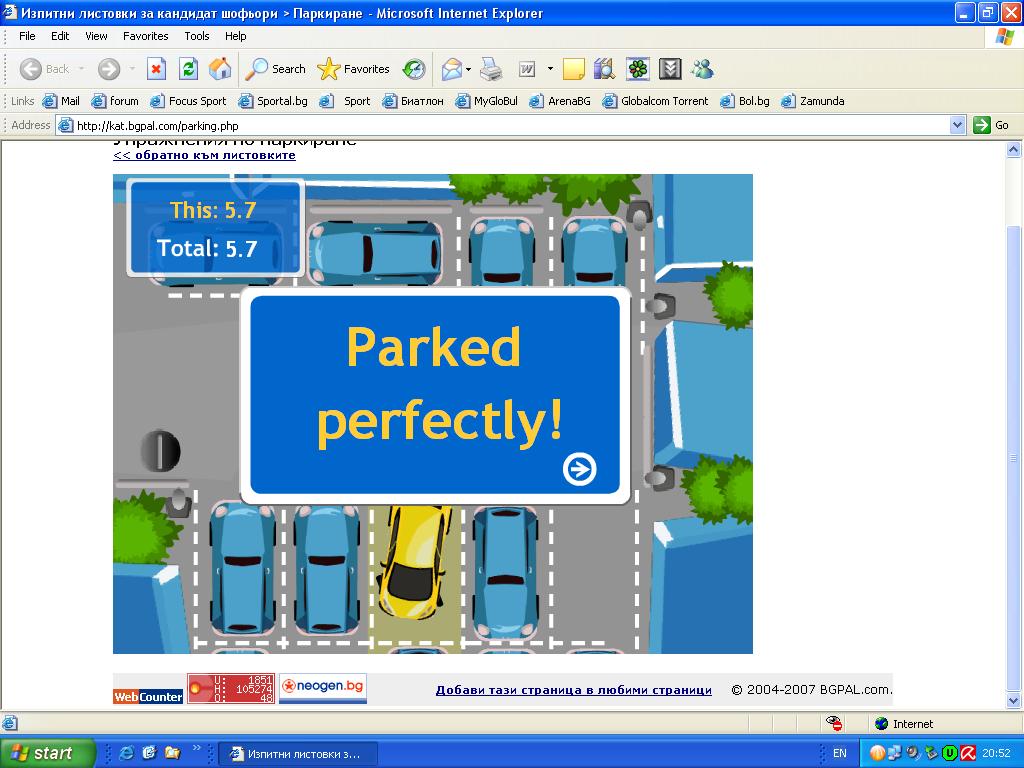Click in the address URL field
Screen dimensions: 1024x768
tap(500, 126)
